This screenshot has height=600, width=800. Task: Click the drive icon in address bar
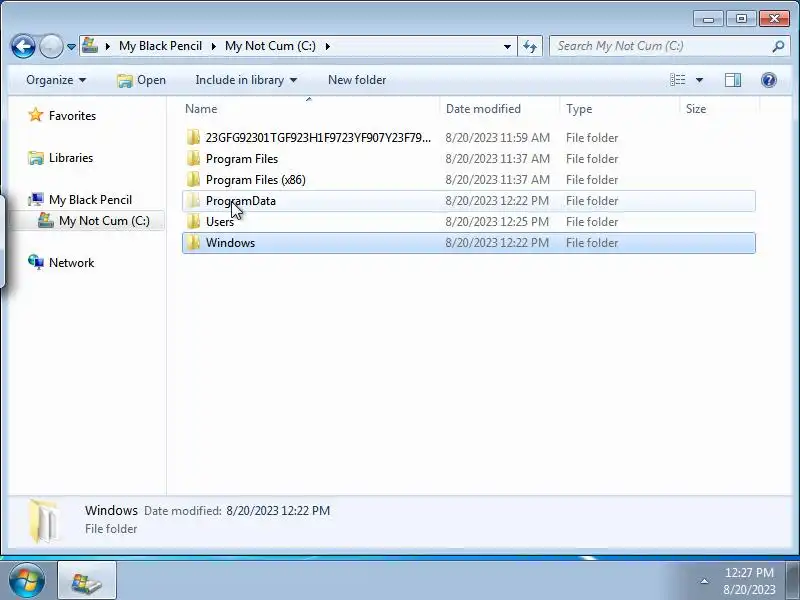[x=90, y=45]
